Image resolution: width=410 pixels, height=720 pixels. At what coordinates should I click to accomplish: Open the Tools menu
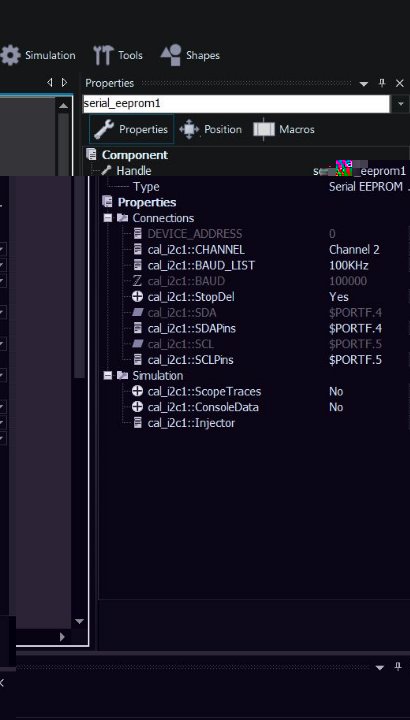(118, 56)
